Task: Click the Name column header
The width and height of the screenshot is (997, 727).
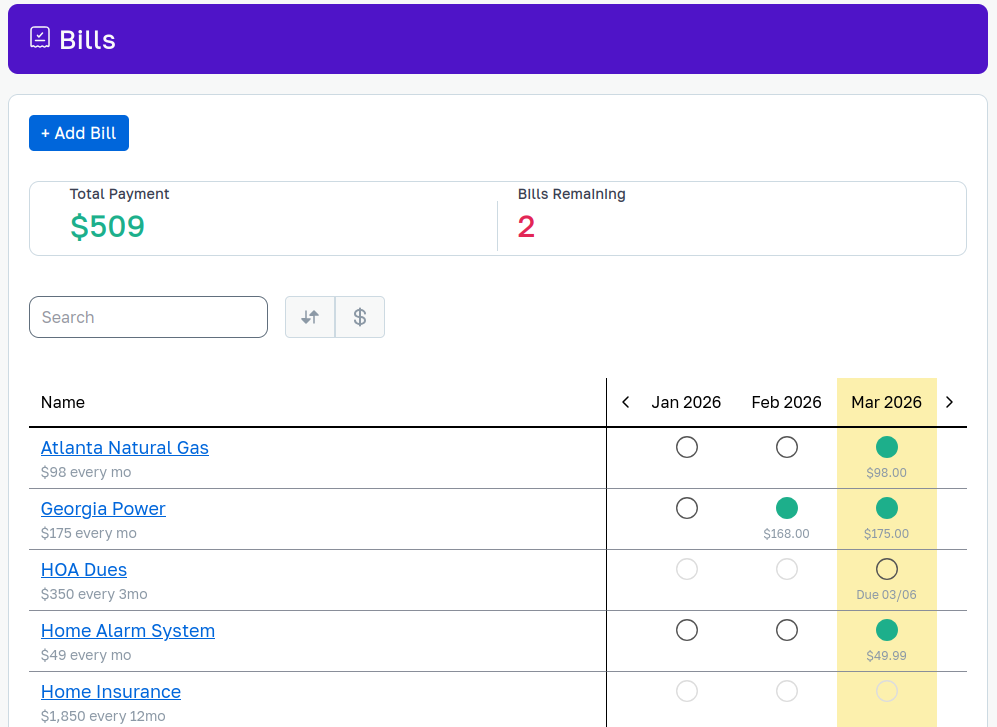Action: tap(62, 402)
